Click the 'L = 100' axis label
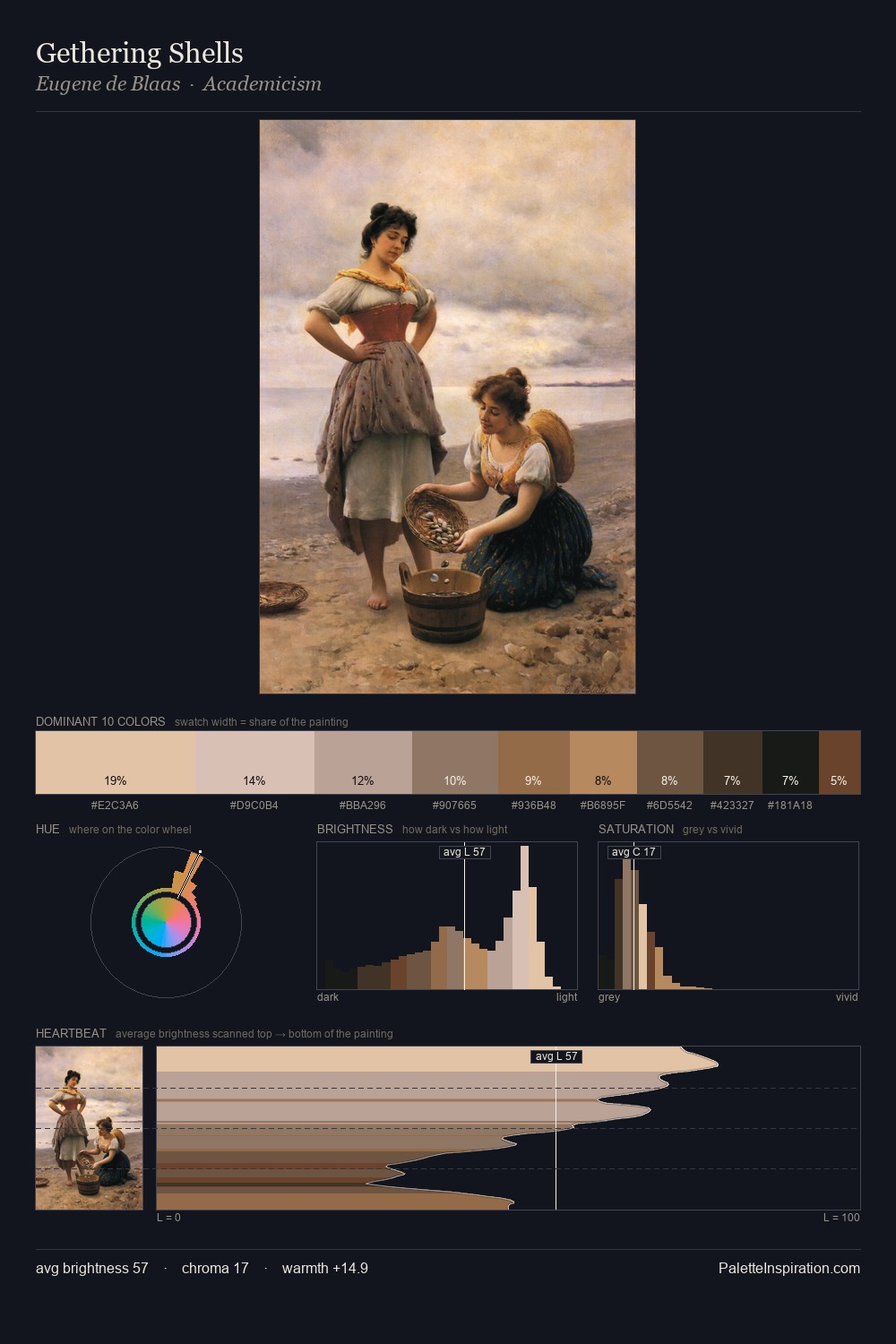This screenshot has width=896, height=1344. [841, 1218]
